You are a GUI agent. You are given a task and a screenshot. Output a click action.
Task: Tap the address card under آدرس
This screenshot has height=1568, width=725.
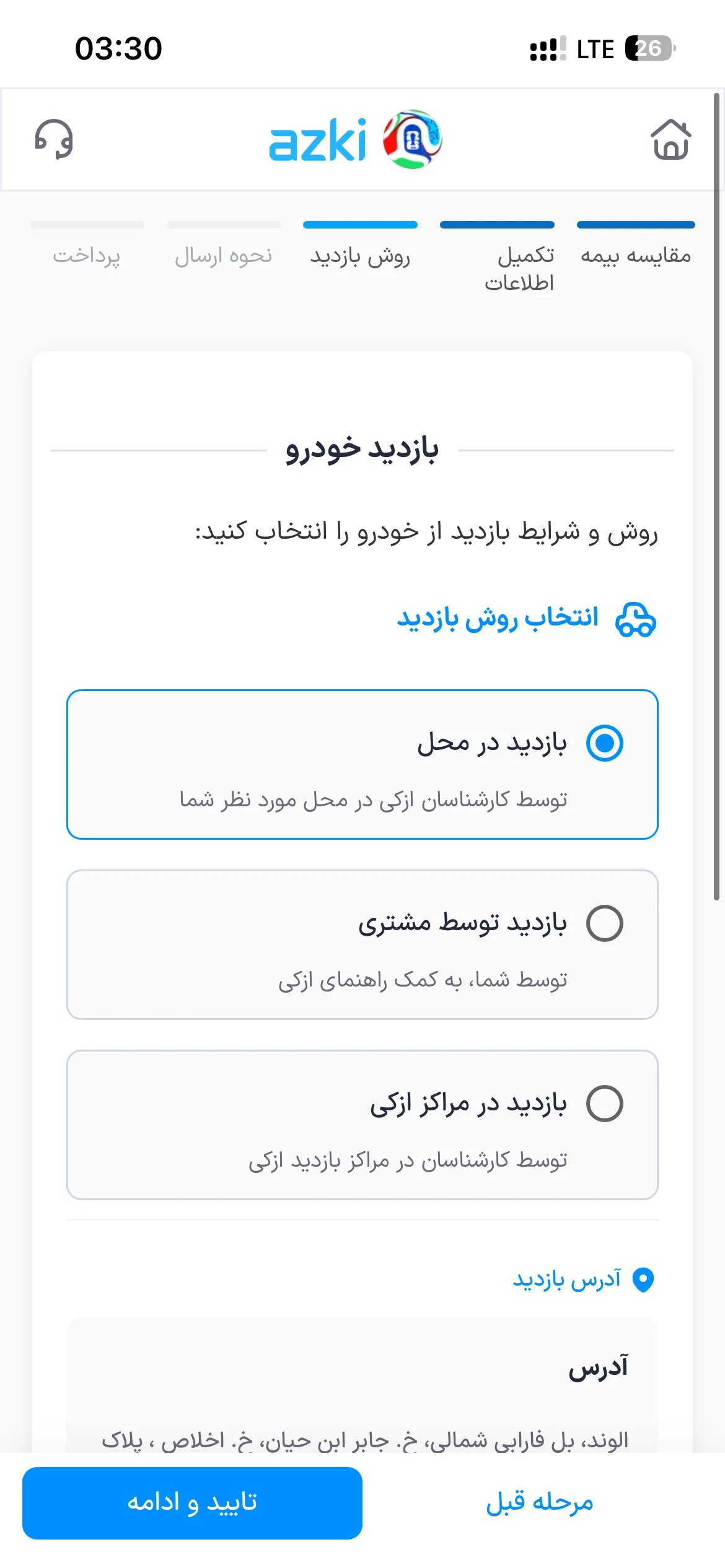(362, 1386)
